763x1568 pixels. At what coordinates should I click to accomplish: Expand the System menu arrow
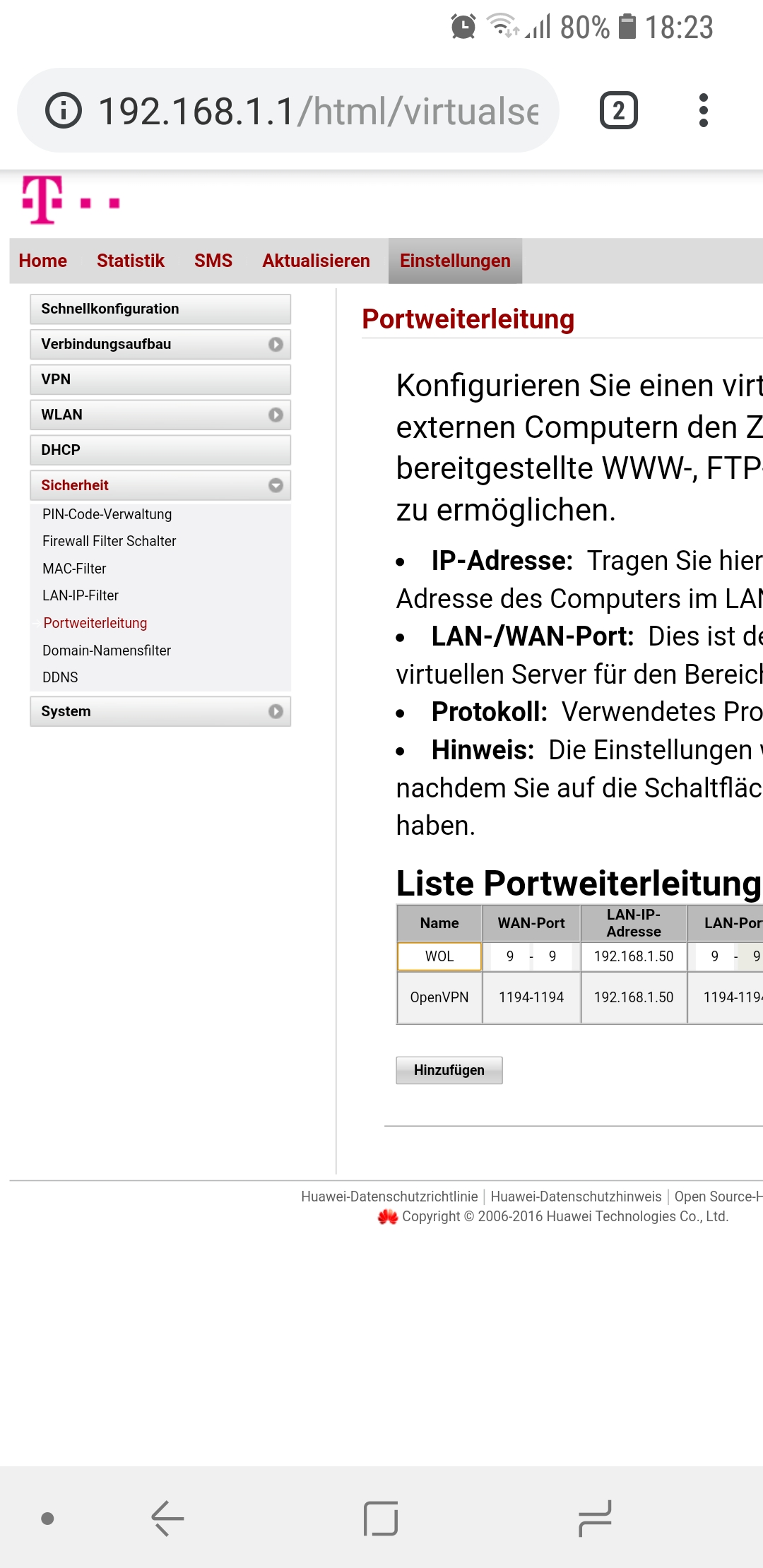pyautogui.click(x=276, y=711)
